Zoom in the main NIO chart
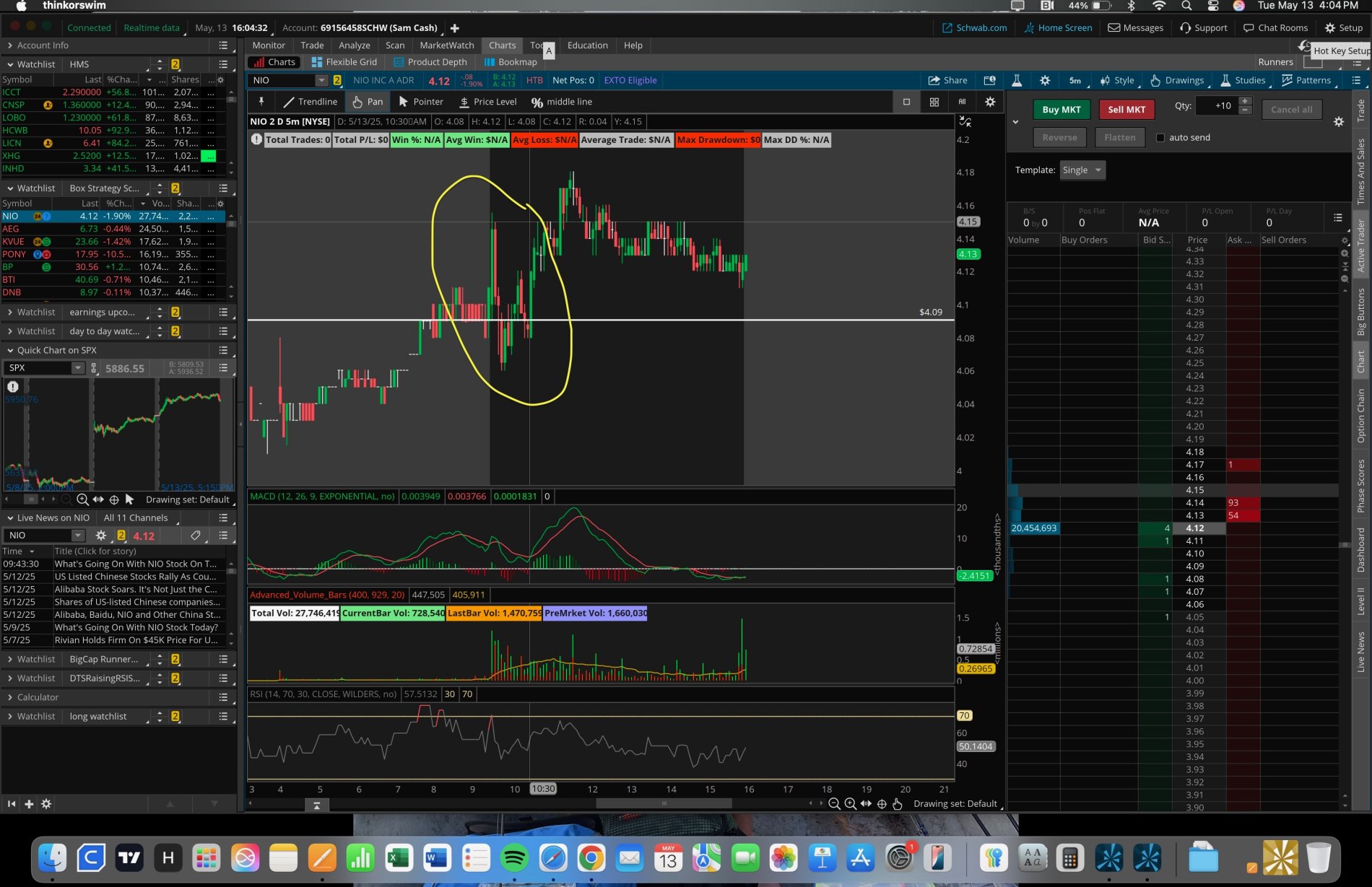This screenshot has width=1372, height=887. tap(850, 804)
